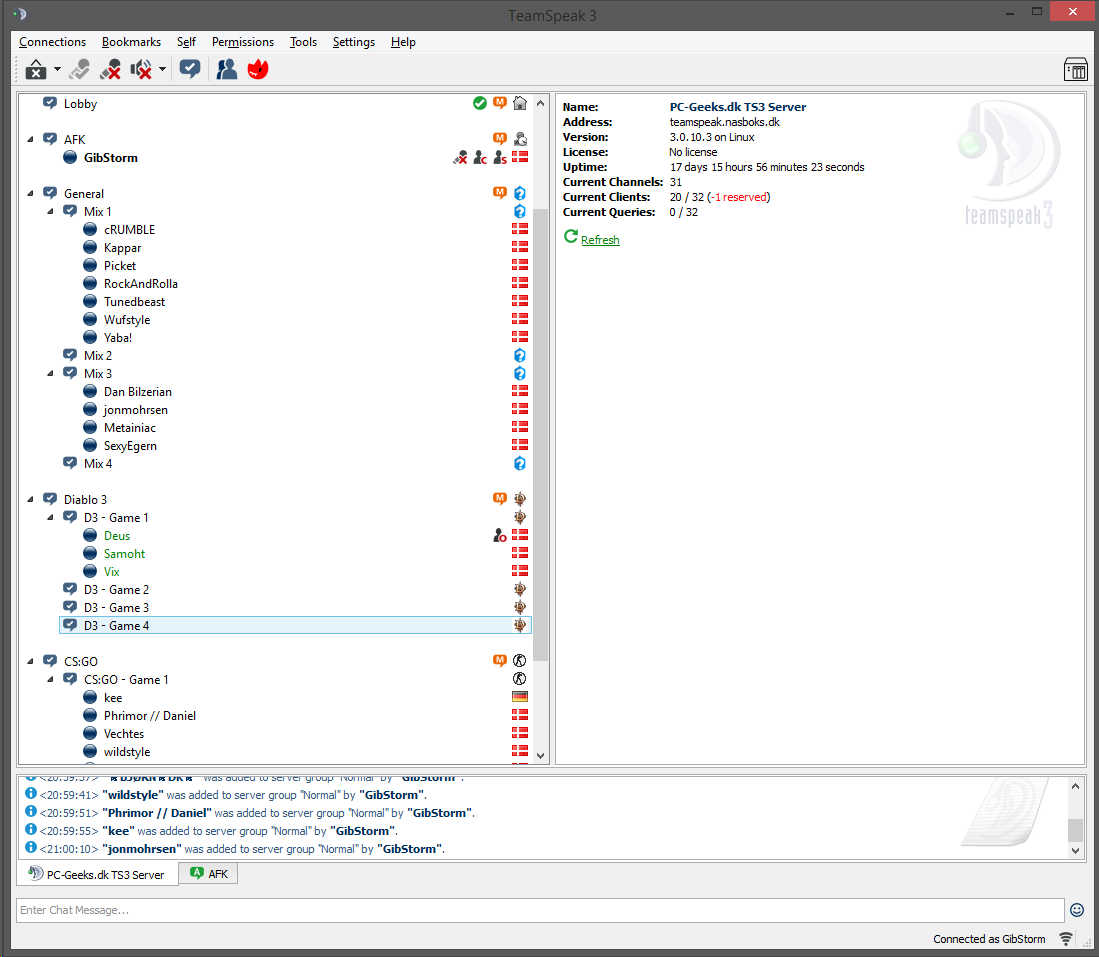Viewport: 1099px width, 957px height.
Task: Click Deus's client group icon
Action: point(500,535)
